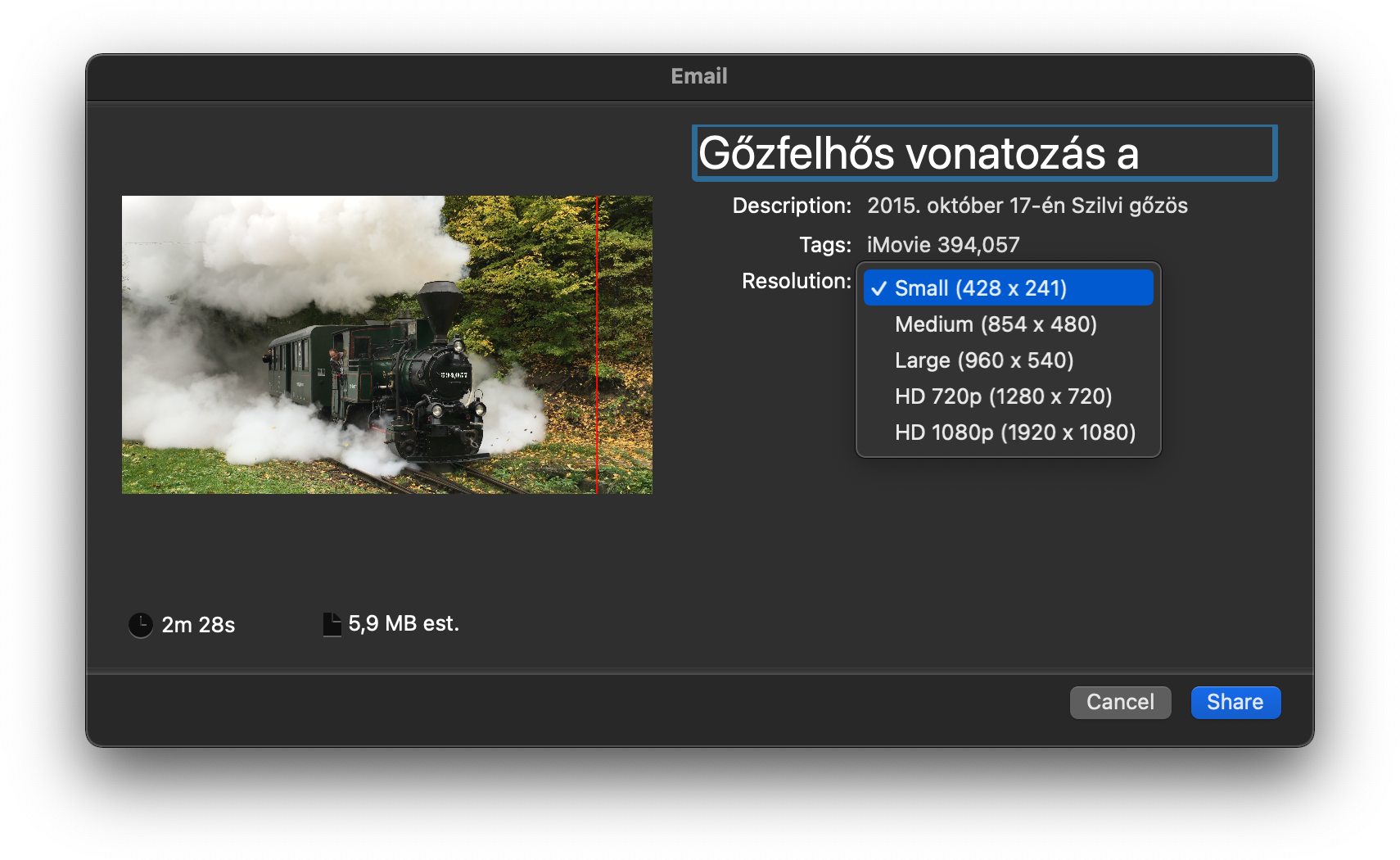Choose Medium (854 x 480) resolution
This screenshot has width=1400, height=860.
click(1008, 324)
